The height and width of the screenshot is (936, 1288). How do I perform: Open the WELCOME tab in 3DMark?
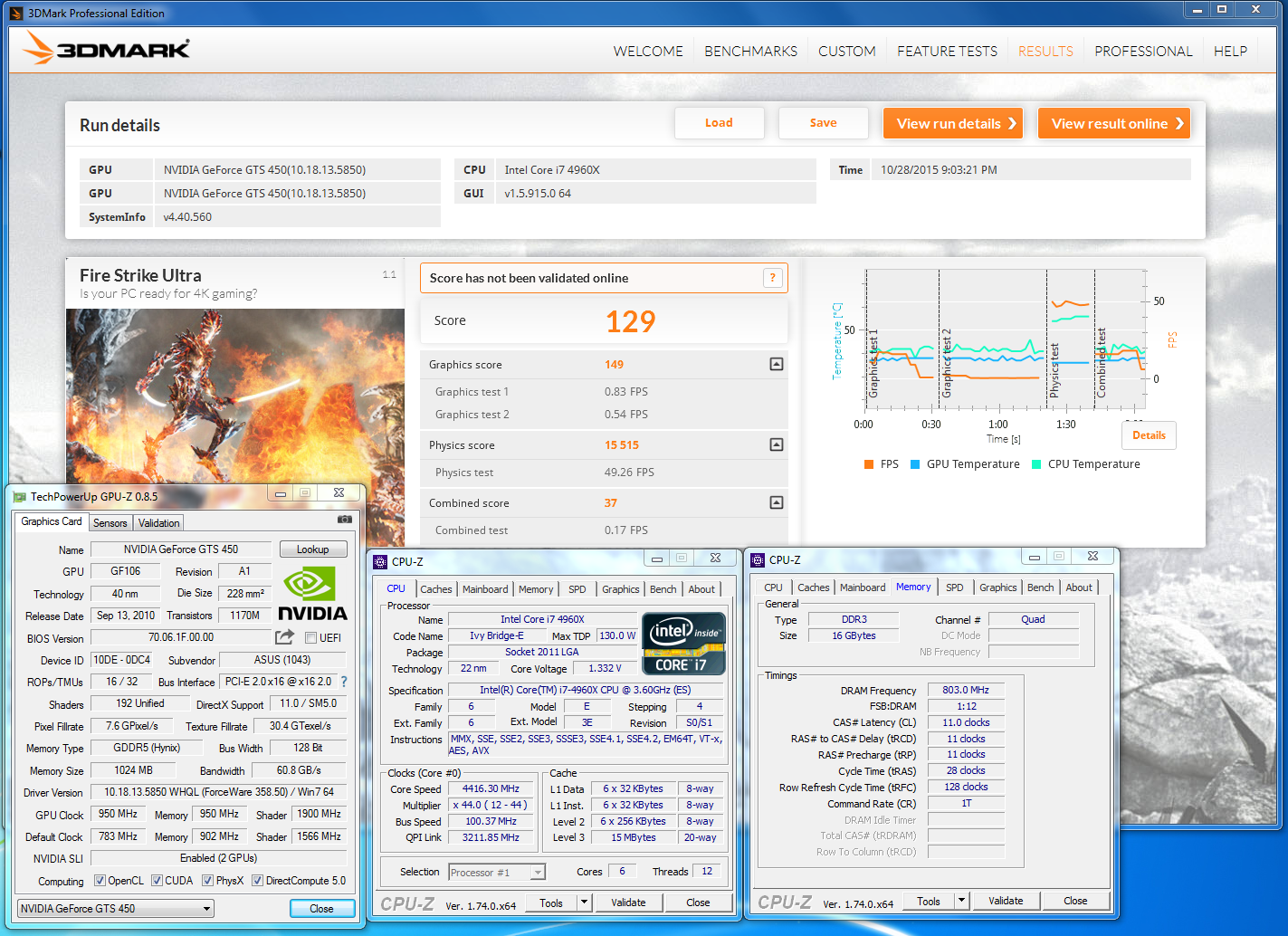[x=648, y=52]
